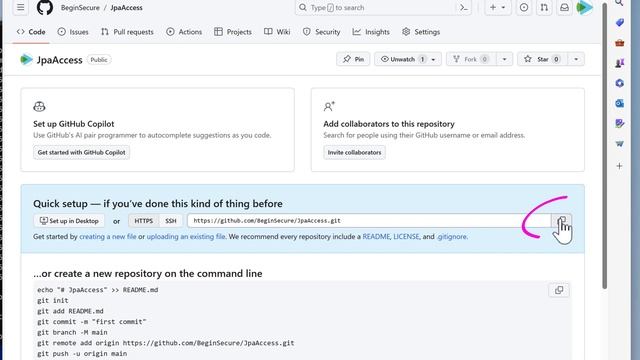Click the 'git push -u origin main' command line
The height and width of the screenshot is (360, 640).
(82, 353)
